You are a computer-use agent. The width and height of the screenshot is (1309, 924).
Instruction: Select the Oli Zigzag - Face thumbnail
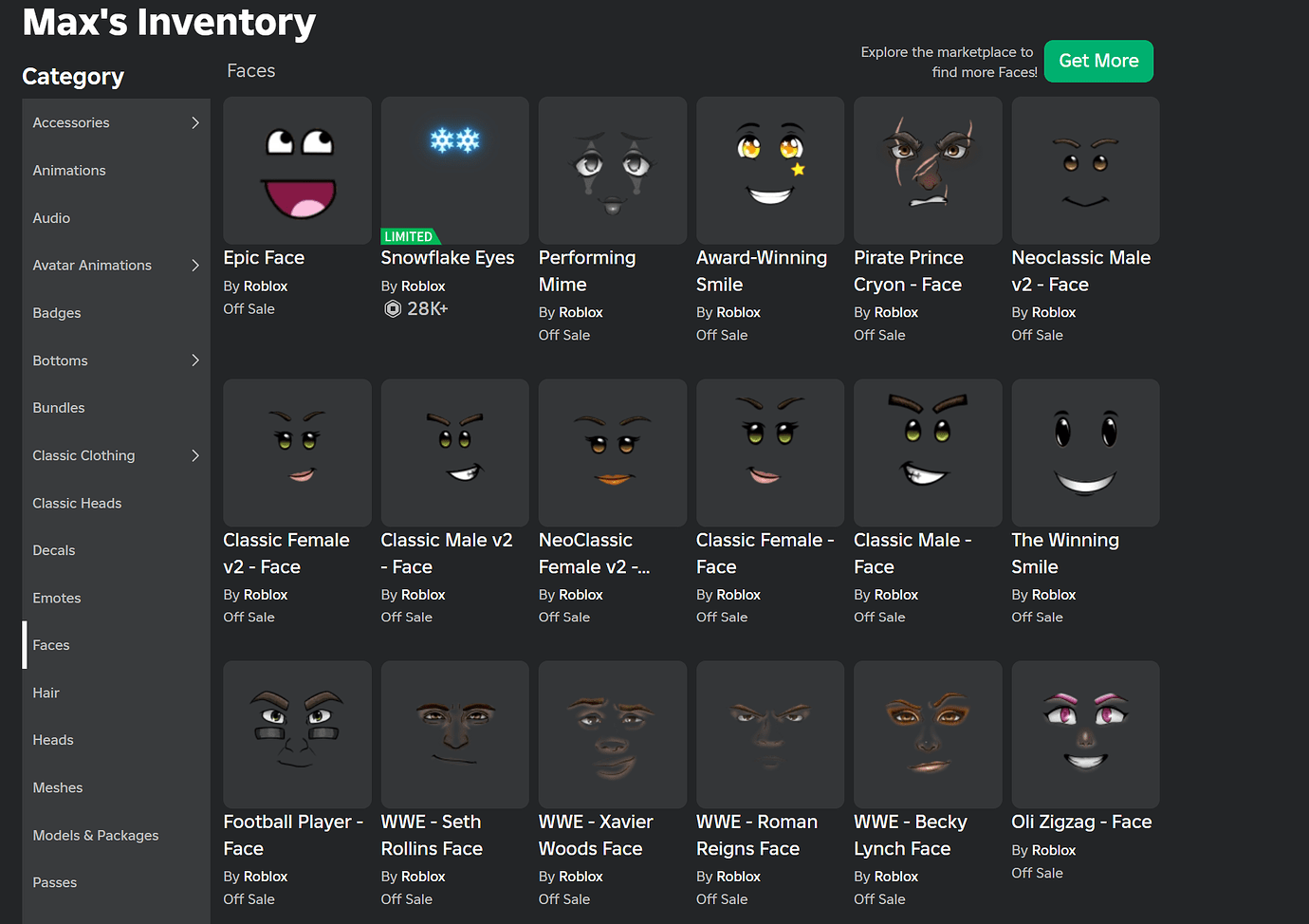[1084, 734]
